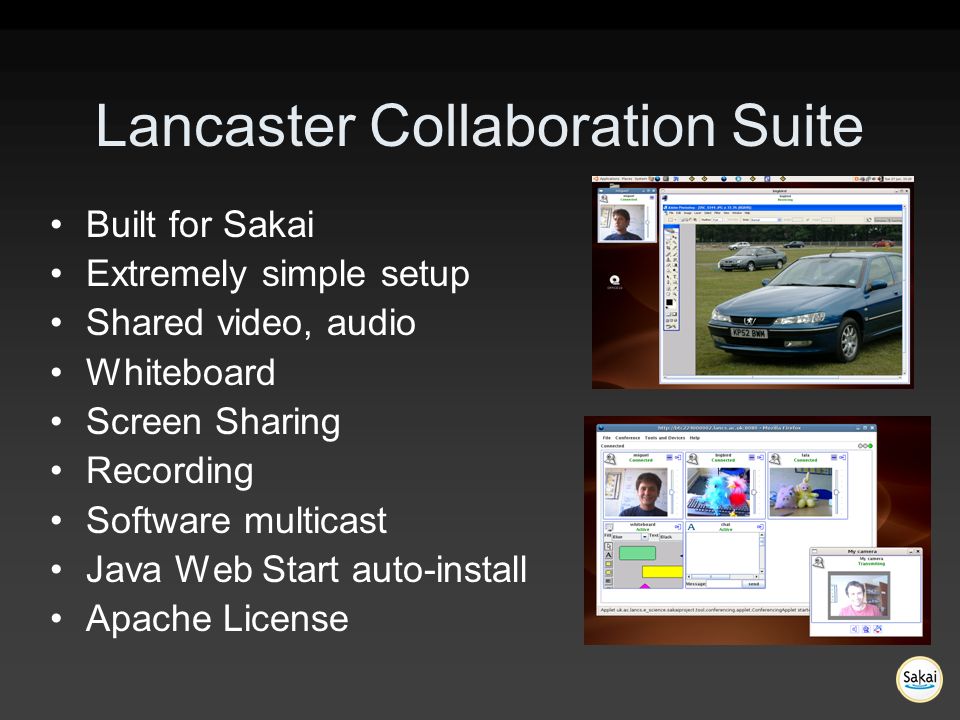Open the Conference menu
960x720 pixels.
[x=628, y=438]
